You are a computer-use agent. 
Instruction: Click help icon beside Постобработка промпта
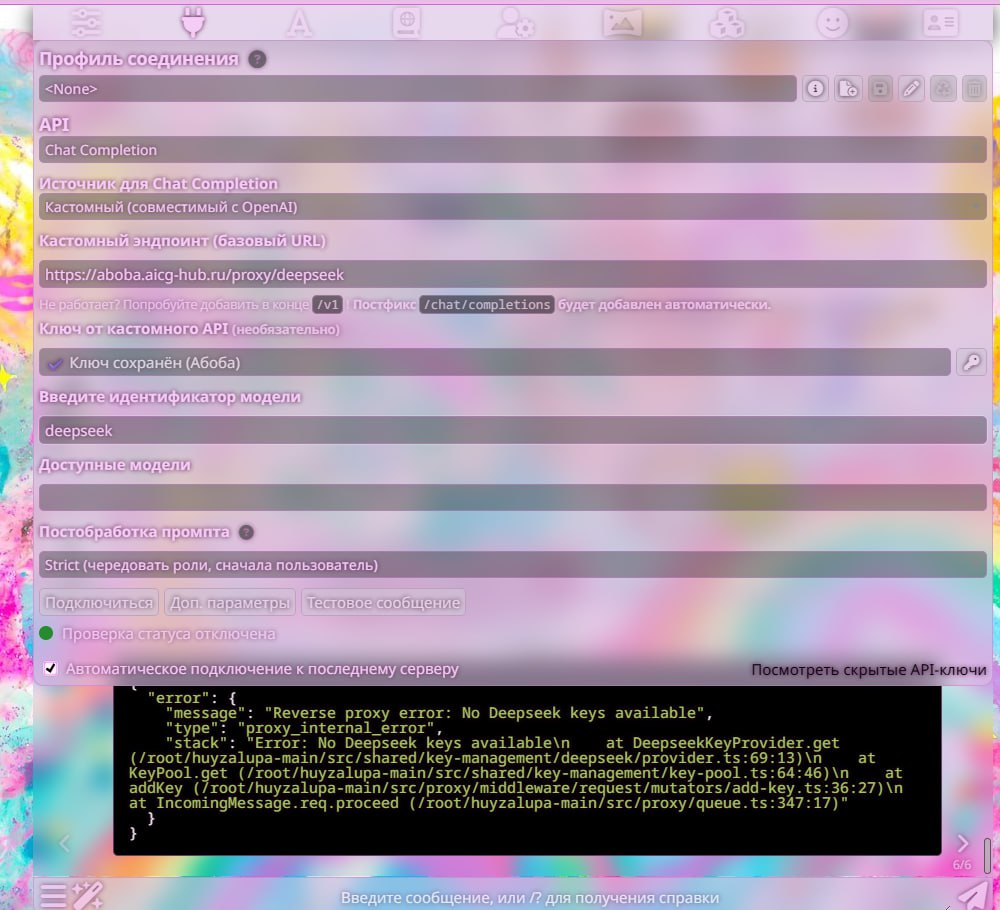point(246,532)
